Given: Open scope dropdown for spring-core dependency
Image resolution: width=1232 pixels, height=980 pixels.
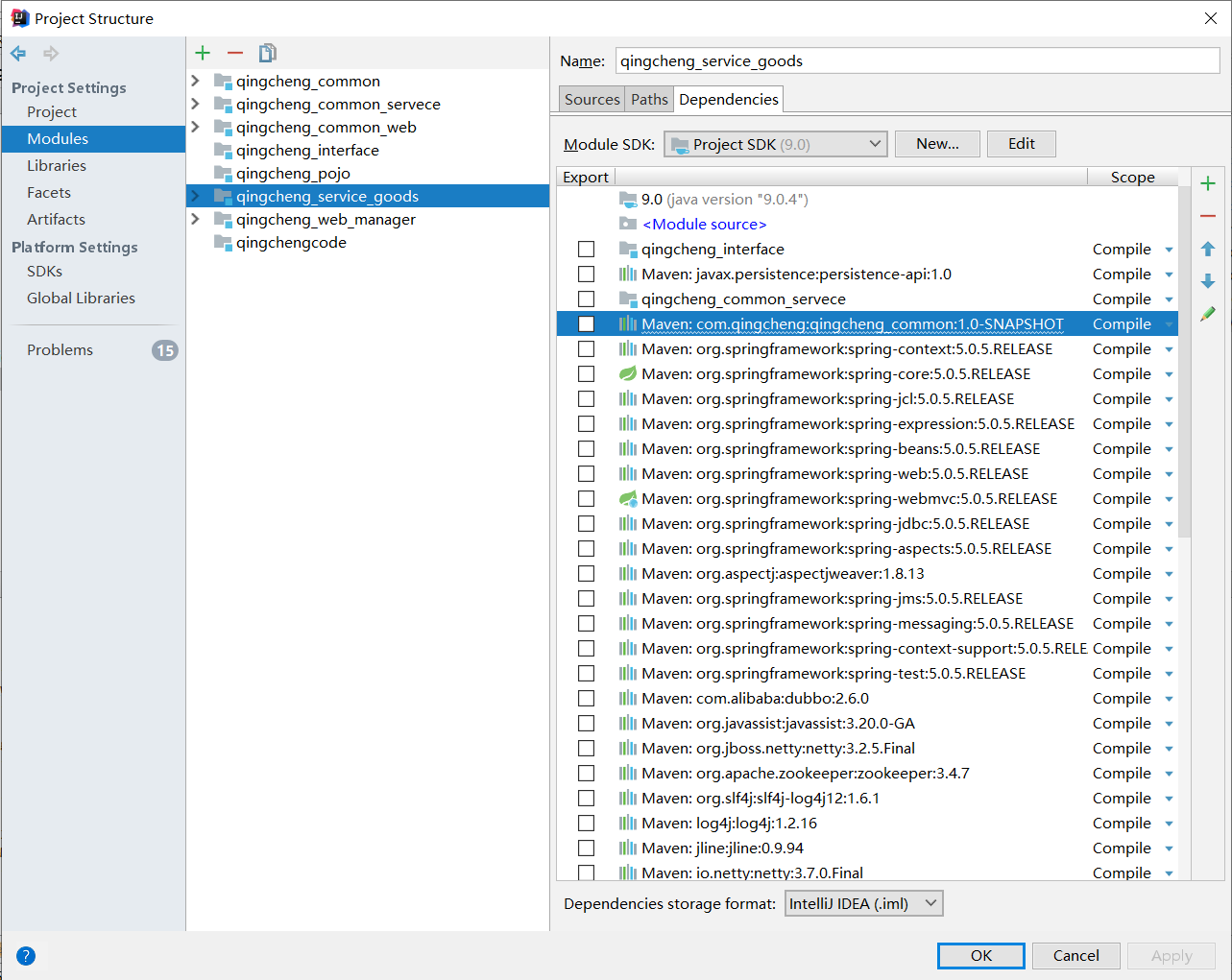Looking at the screenshot, I should [1169, 374].
